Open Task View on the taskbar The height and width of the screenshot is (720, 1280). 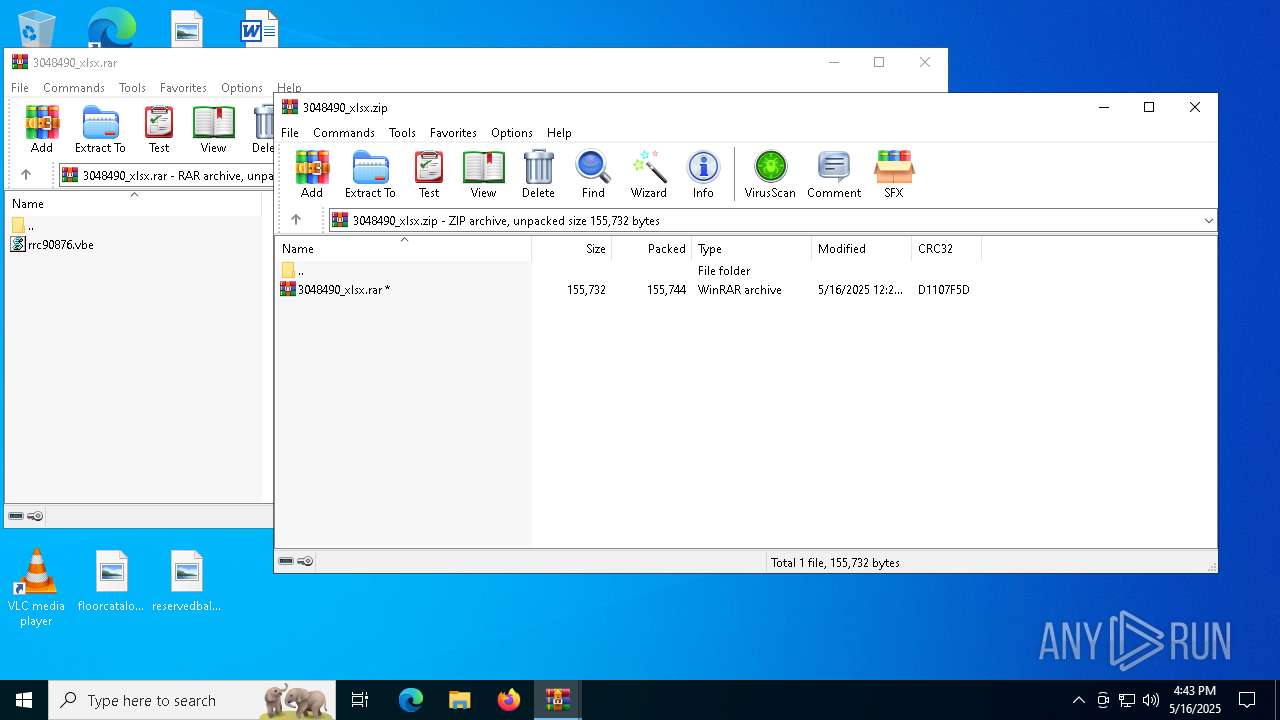pos(360,700)
